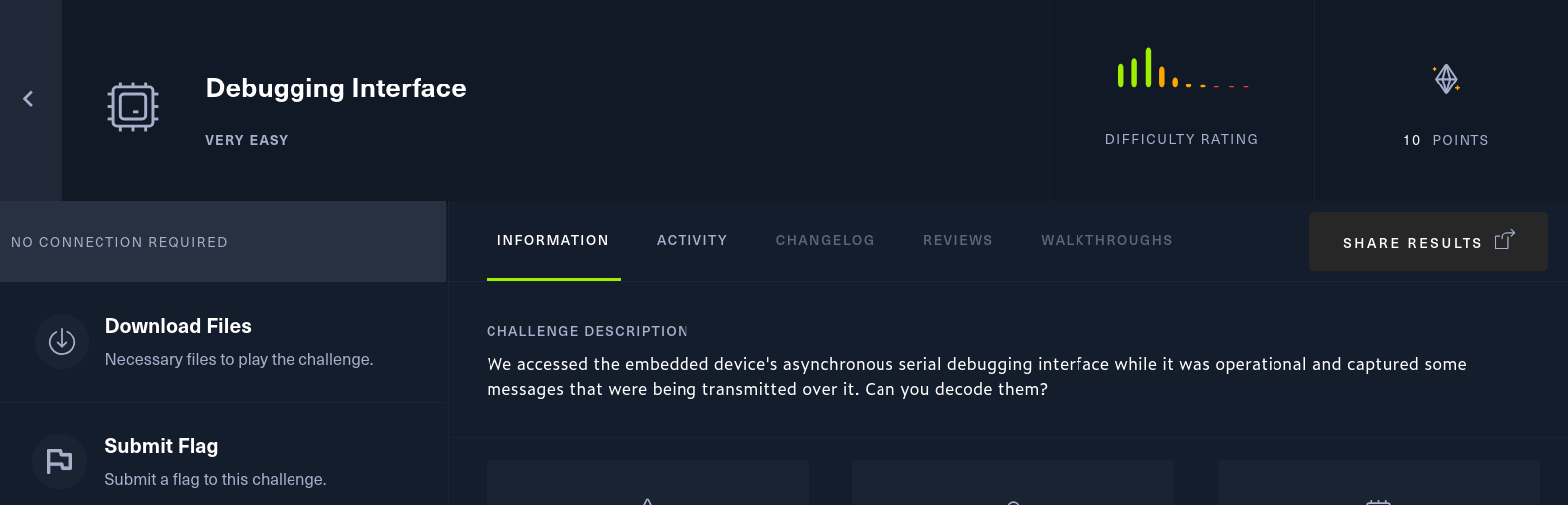1568x505 pixels.
Task: Select the Reviews tab
Action: coord(958,240)
